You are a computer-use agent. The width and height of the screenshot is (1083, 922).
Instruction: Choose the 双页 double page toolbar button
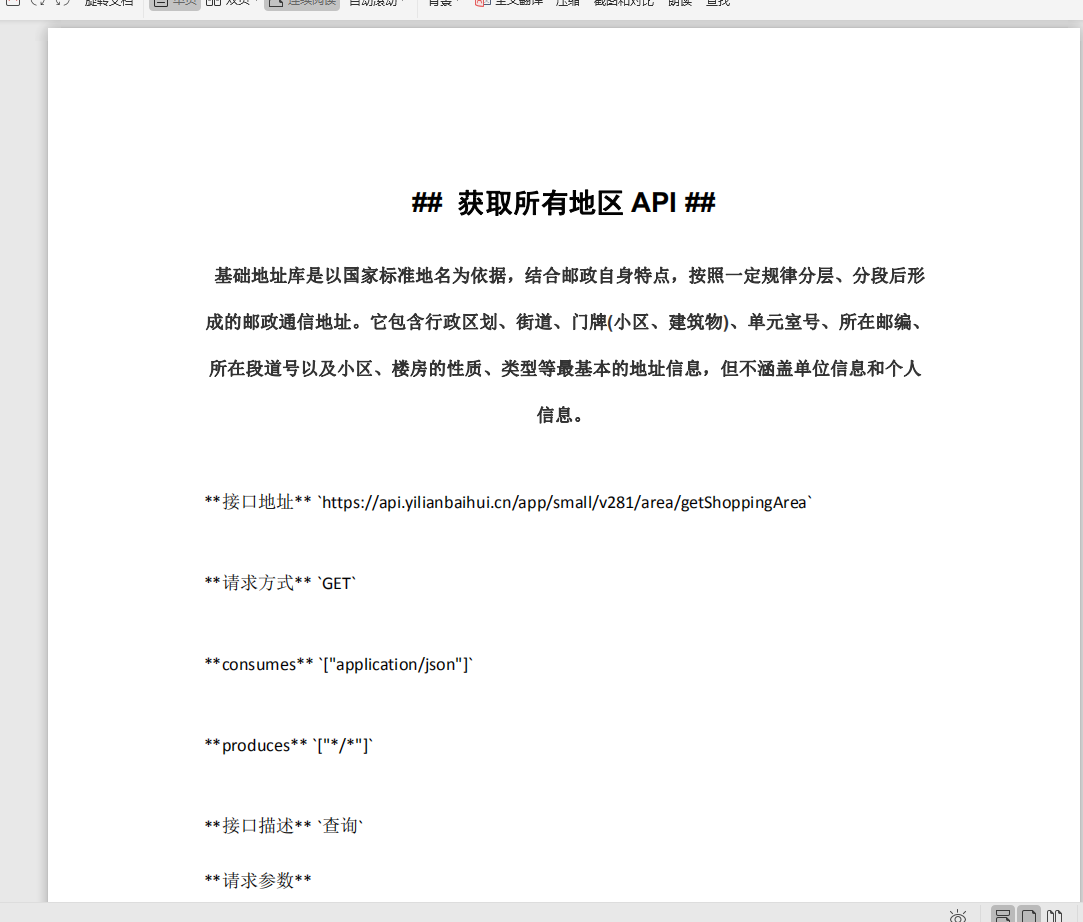click(231, 3)
